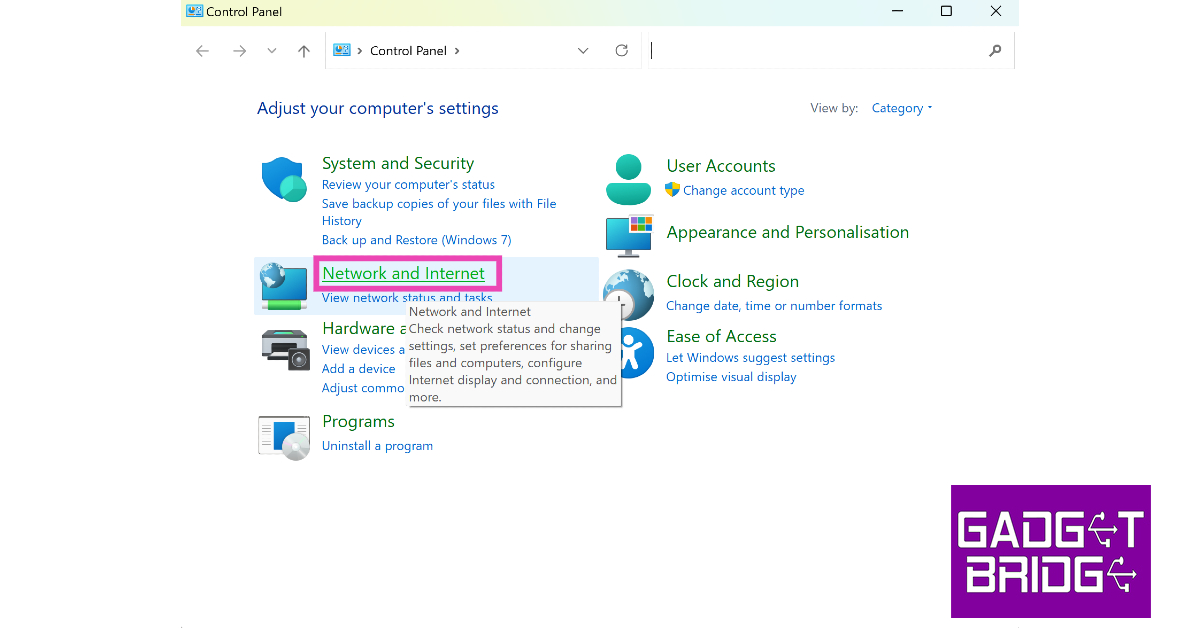Open the View by Category dropdown
The image size is (1200, 628).
pyautogui.click(x=901, y=108)
